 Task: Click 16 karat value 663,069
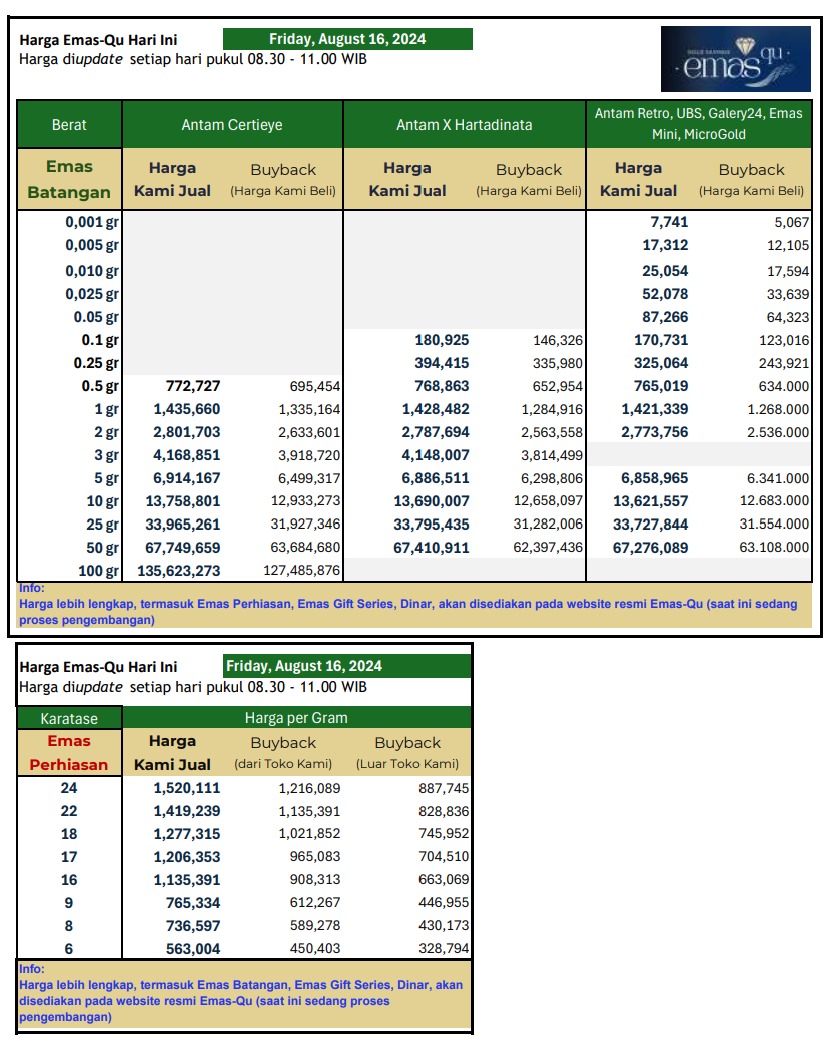[x=444, y=879]
